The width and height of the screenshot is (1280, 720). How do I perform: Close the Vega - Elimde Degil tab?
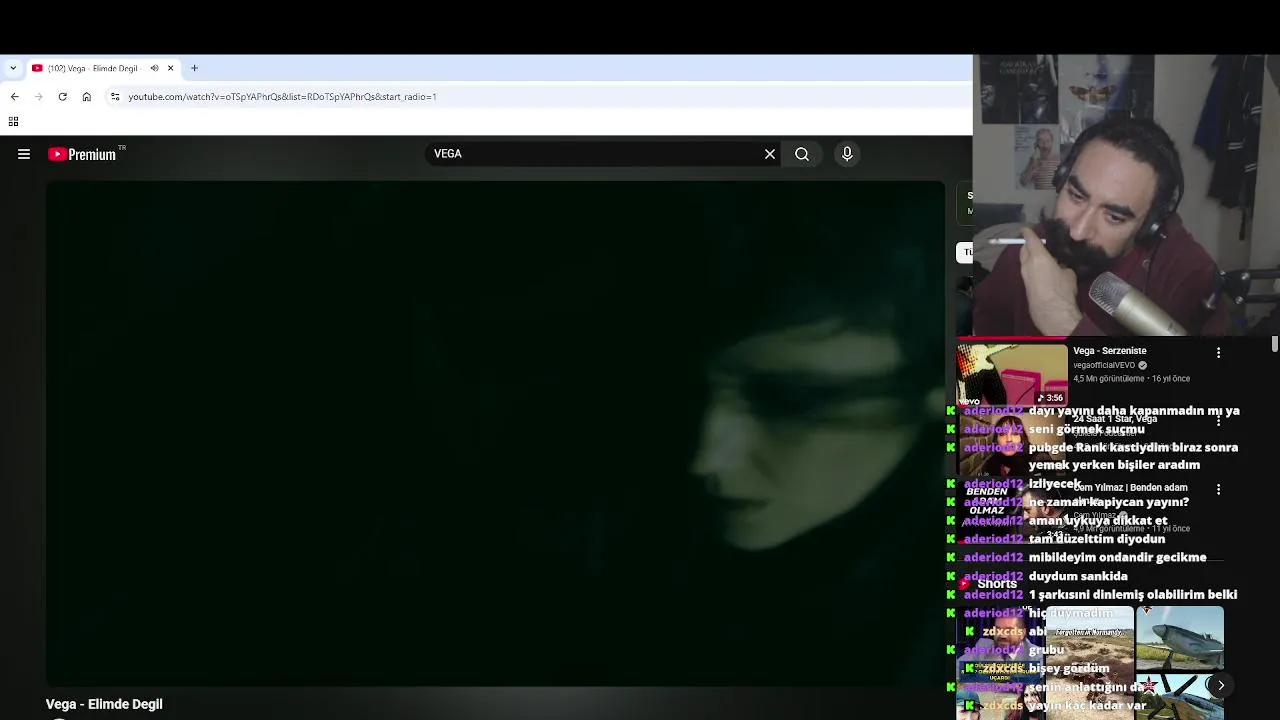coord(170,68)
